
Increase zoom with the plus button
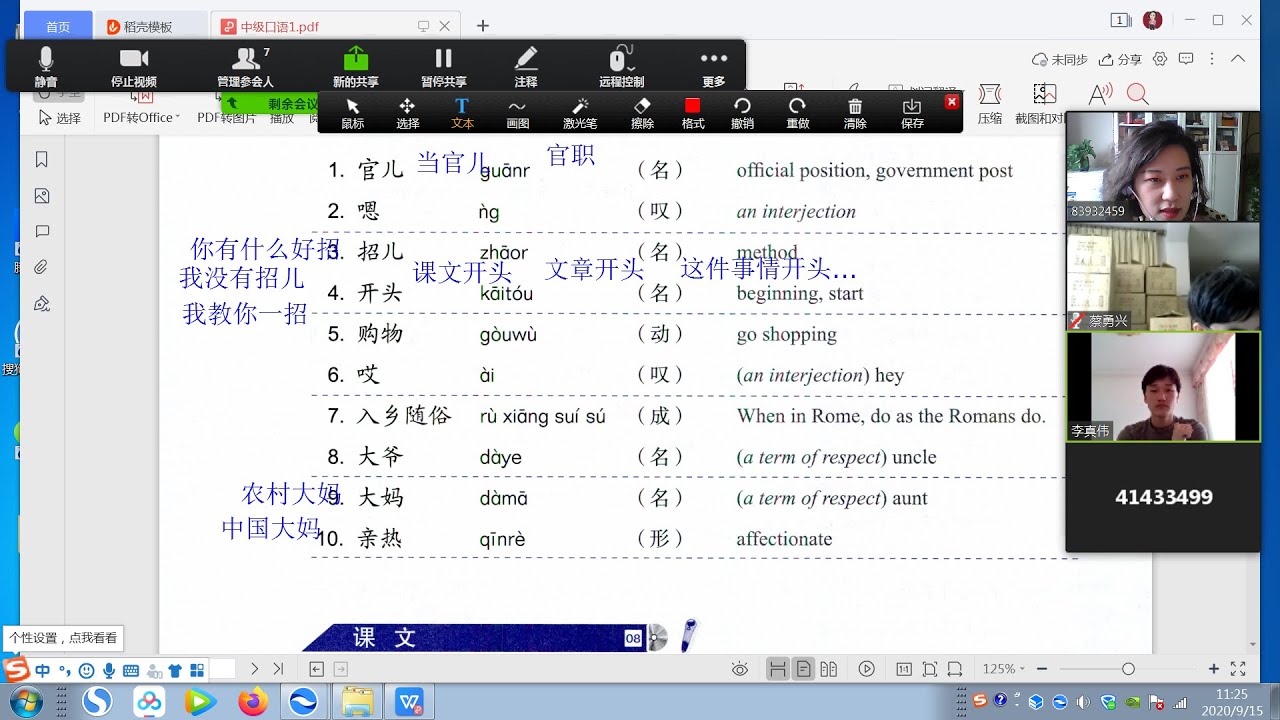(1214, 669)
